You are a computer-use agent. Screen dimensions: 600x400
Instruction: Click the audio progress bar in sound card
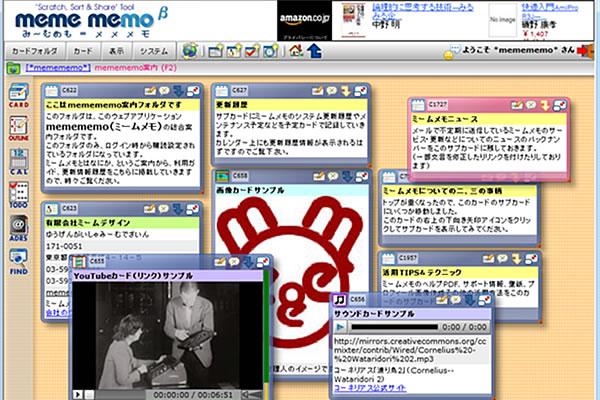click(395, 326)
